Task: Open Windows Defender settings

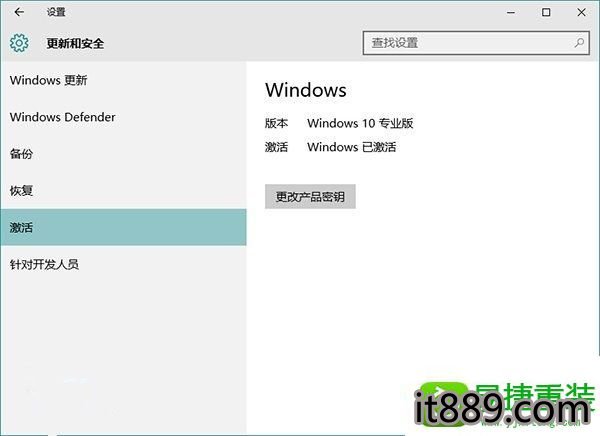Action: tap(123, 117)
